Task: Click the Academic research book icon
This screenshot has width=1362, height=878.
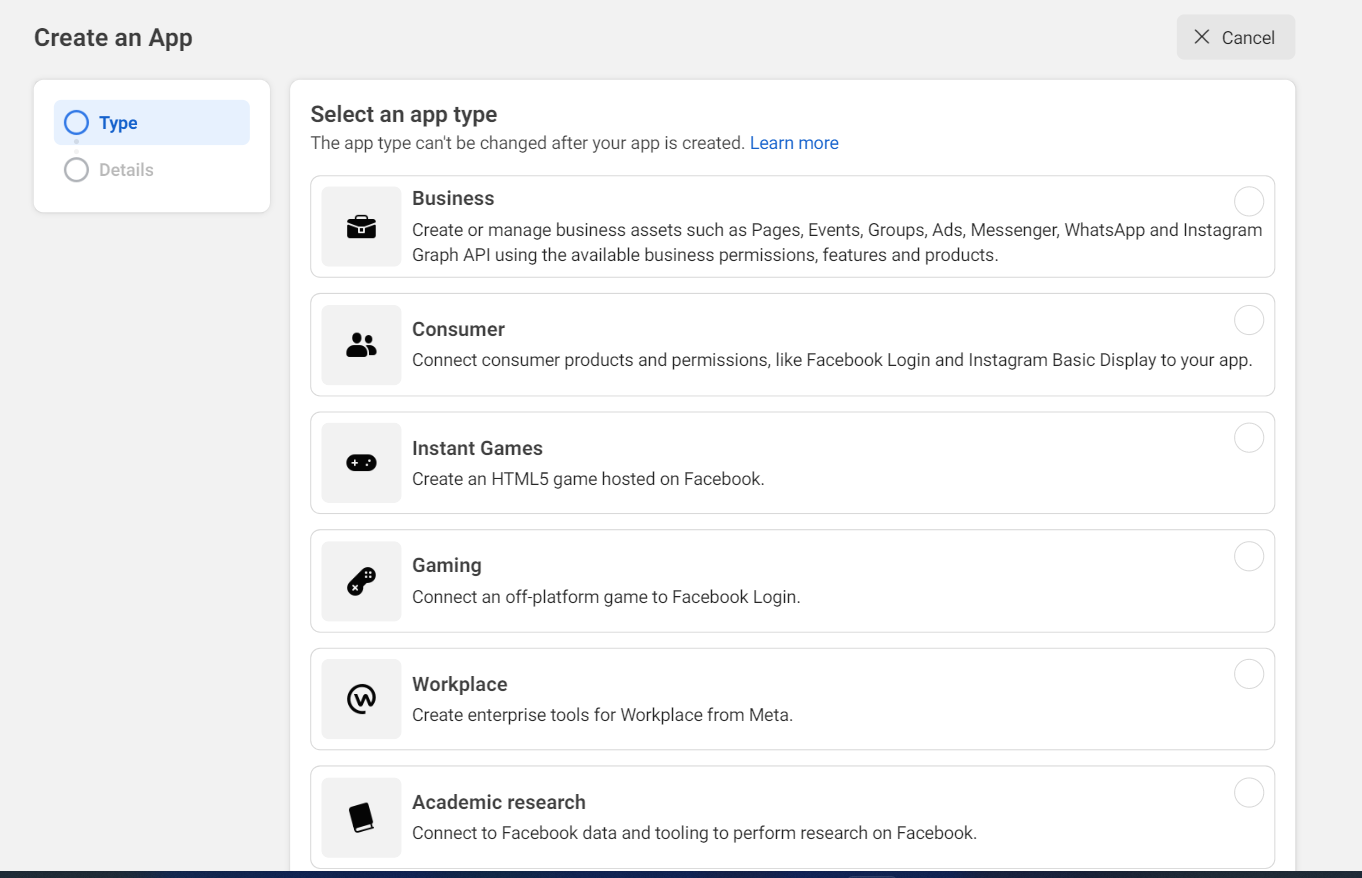Action: coord(361,817)
